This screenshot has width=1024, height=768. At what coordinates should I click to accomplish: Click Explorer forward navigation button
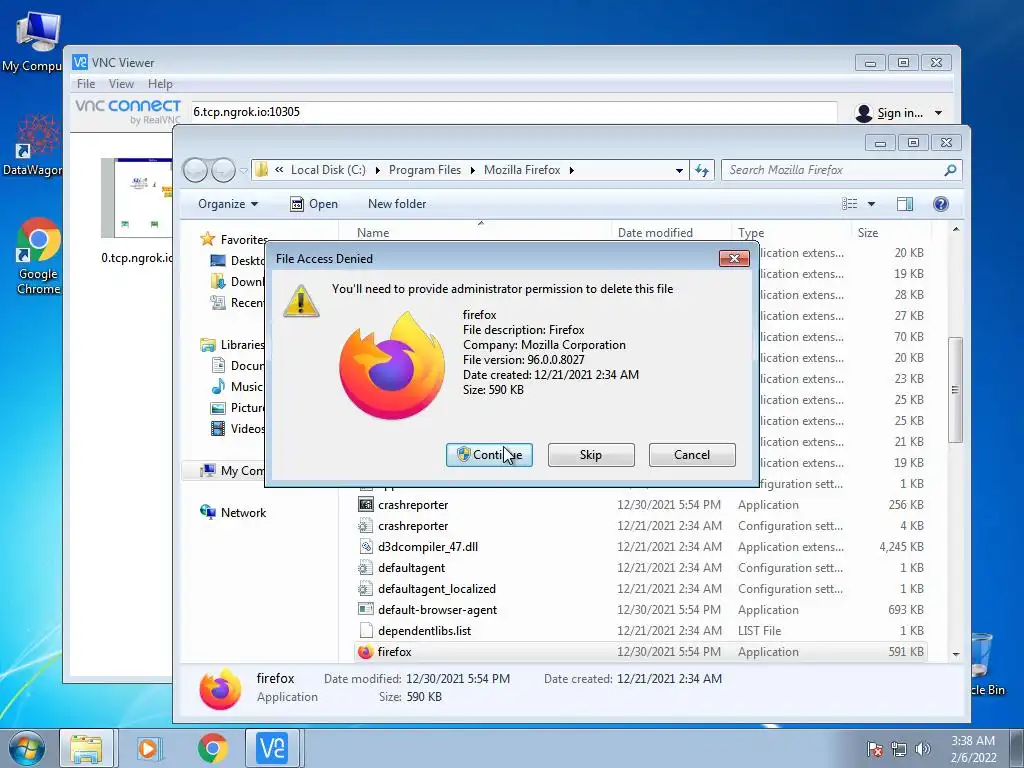point(223,170)
